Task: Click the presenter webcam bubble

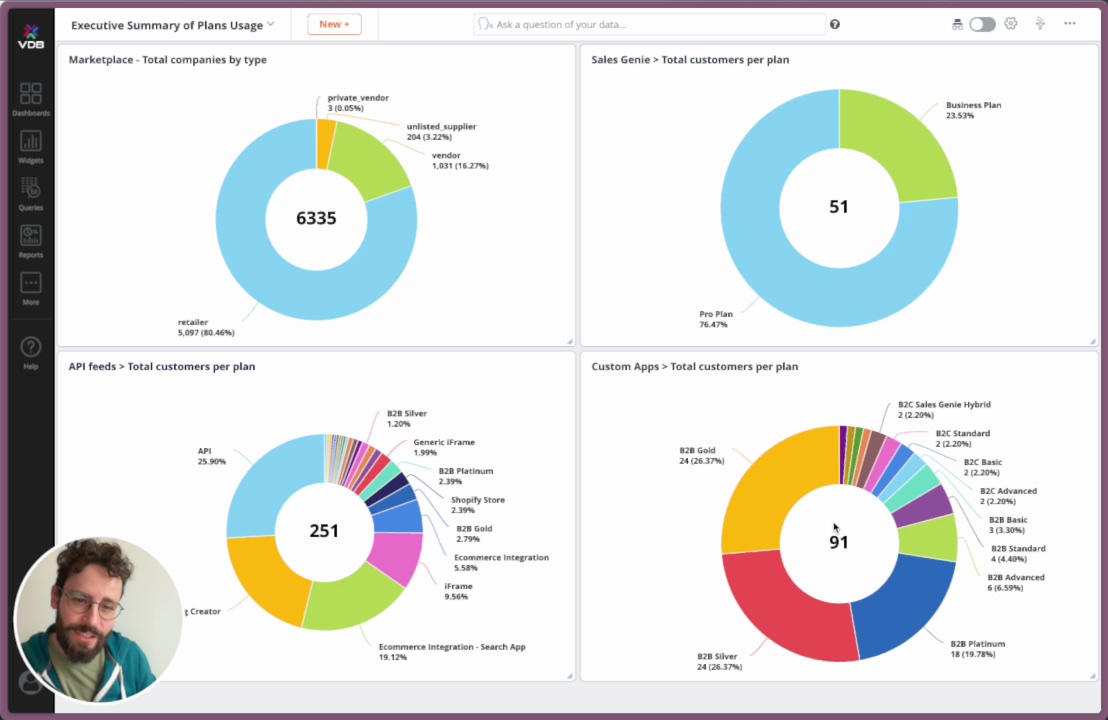Action: click(x=98, y=620)
